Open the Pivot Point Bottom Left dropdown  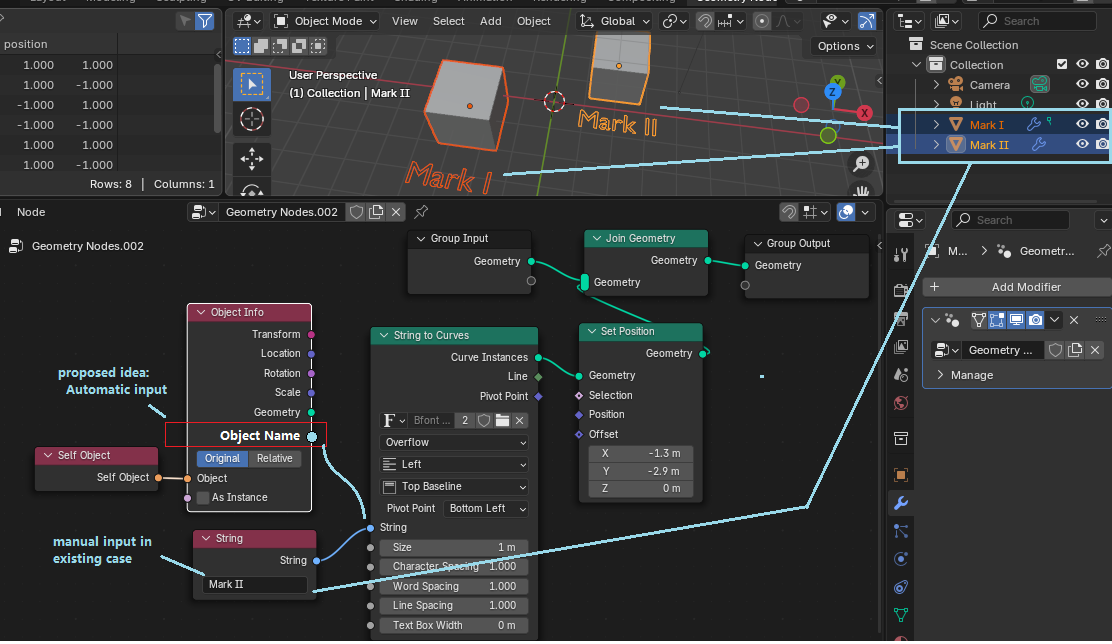[x=486, y=509]
